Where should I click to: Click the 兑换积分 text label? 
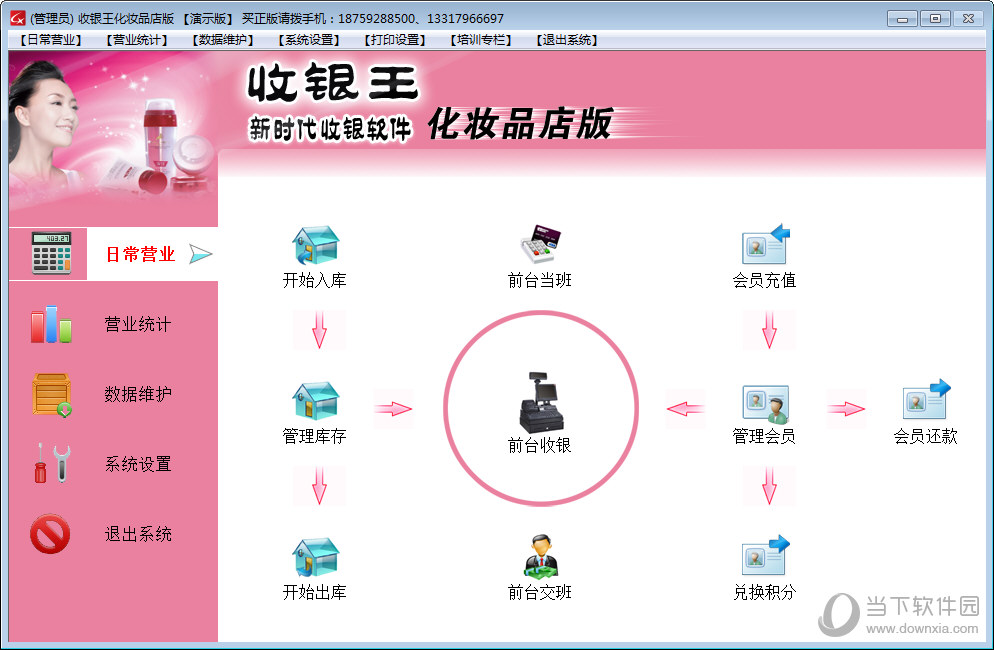(x=765, y=592)
